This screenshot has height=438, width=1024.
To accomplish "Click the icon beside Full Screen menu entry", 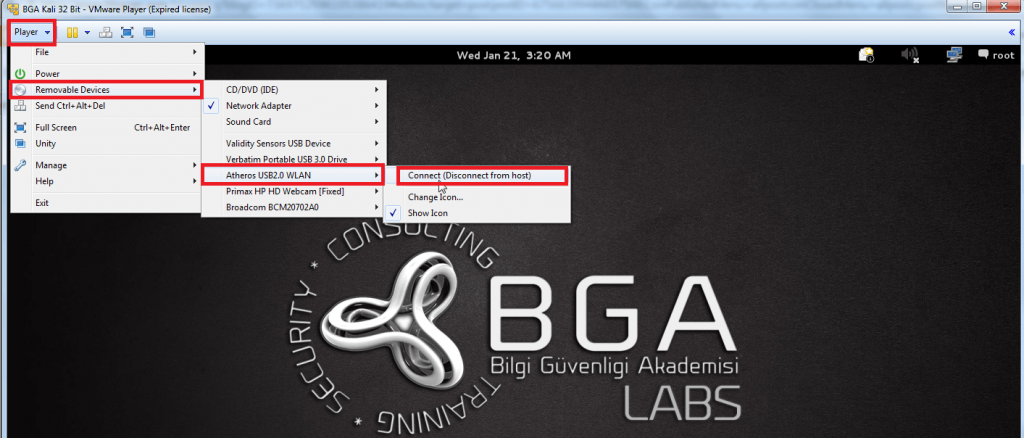I will [20, 127].
